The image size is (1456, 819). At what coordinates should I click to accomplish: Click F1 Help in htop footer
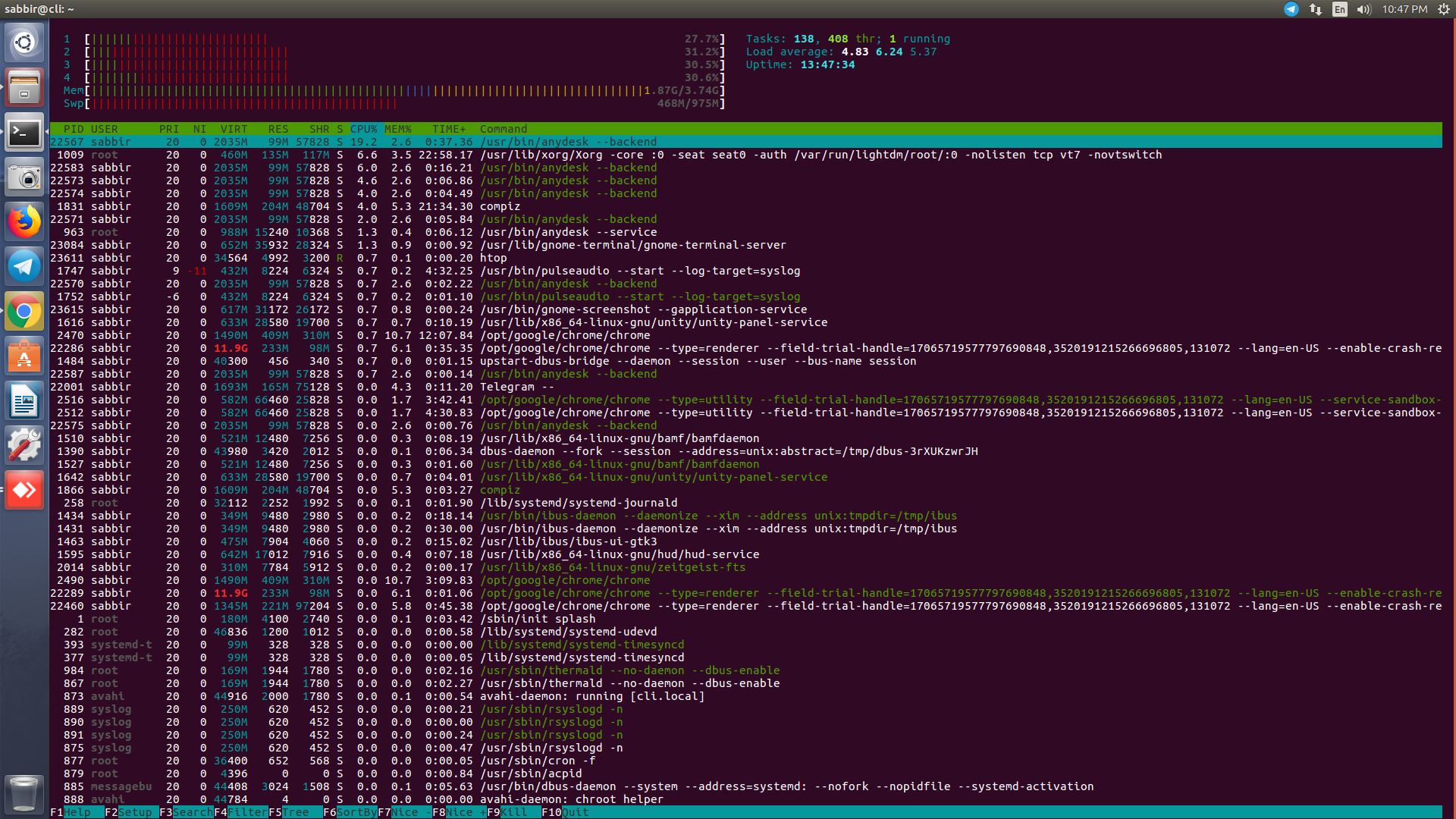tap(70, 812)
